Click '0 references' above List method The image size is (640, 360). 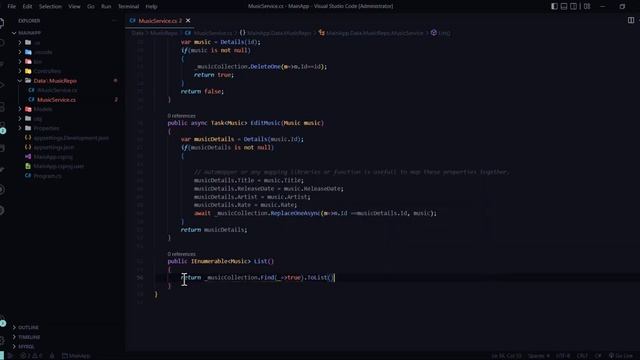[x=181, y=254]
